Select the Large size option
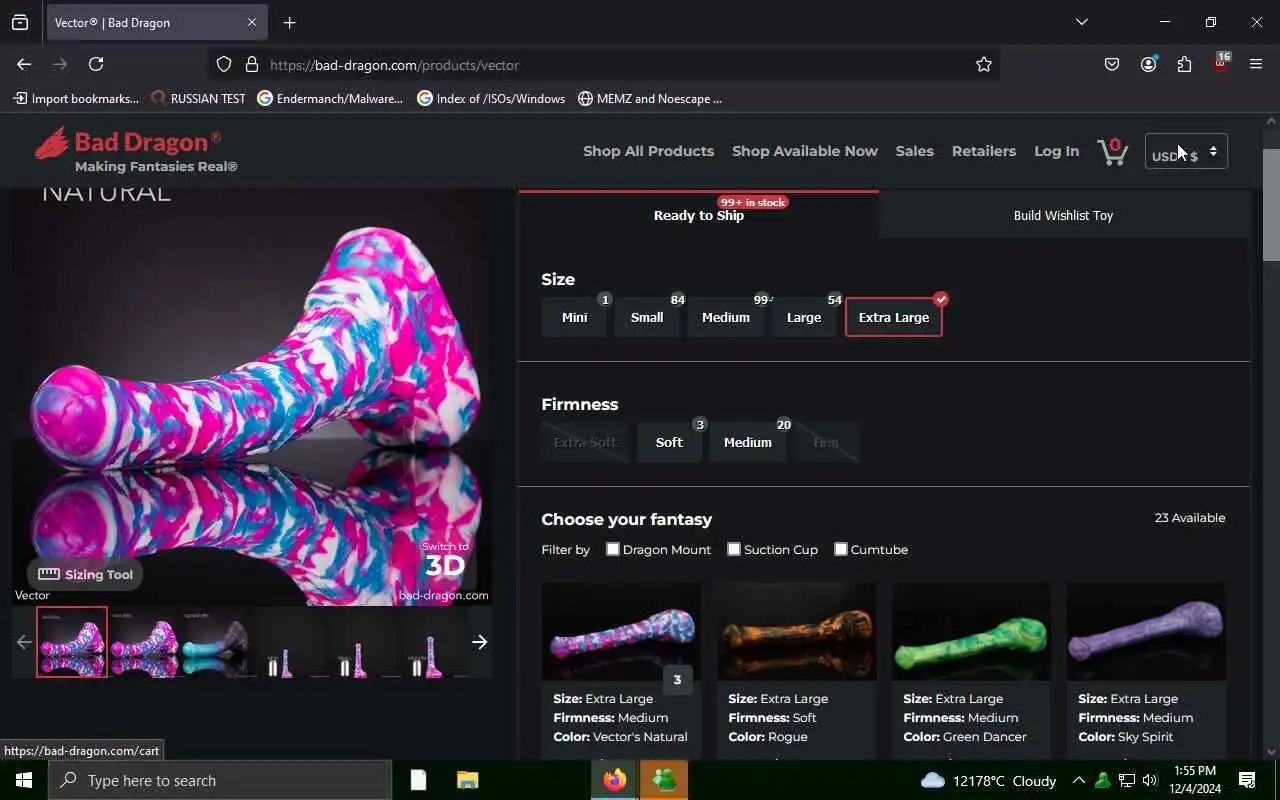Image resolution: width=1280 pixels, height=800 pixels. 804,317
